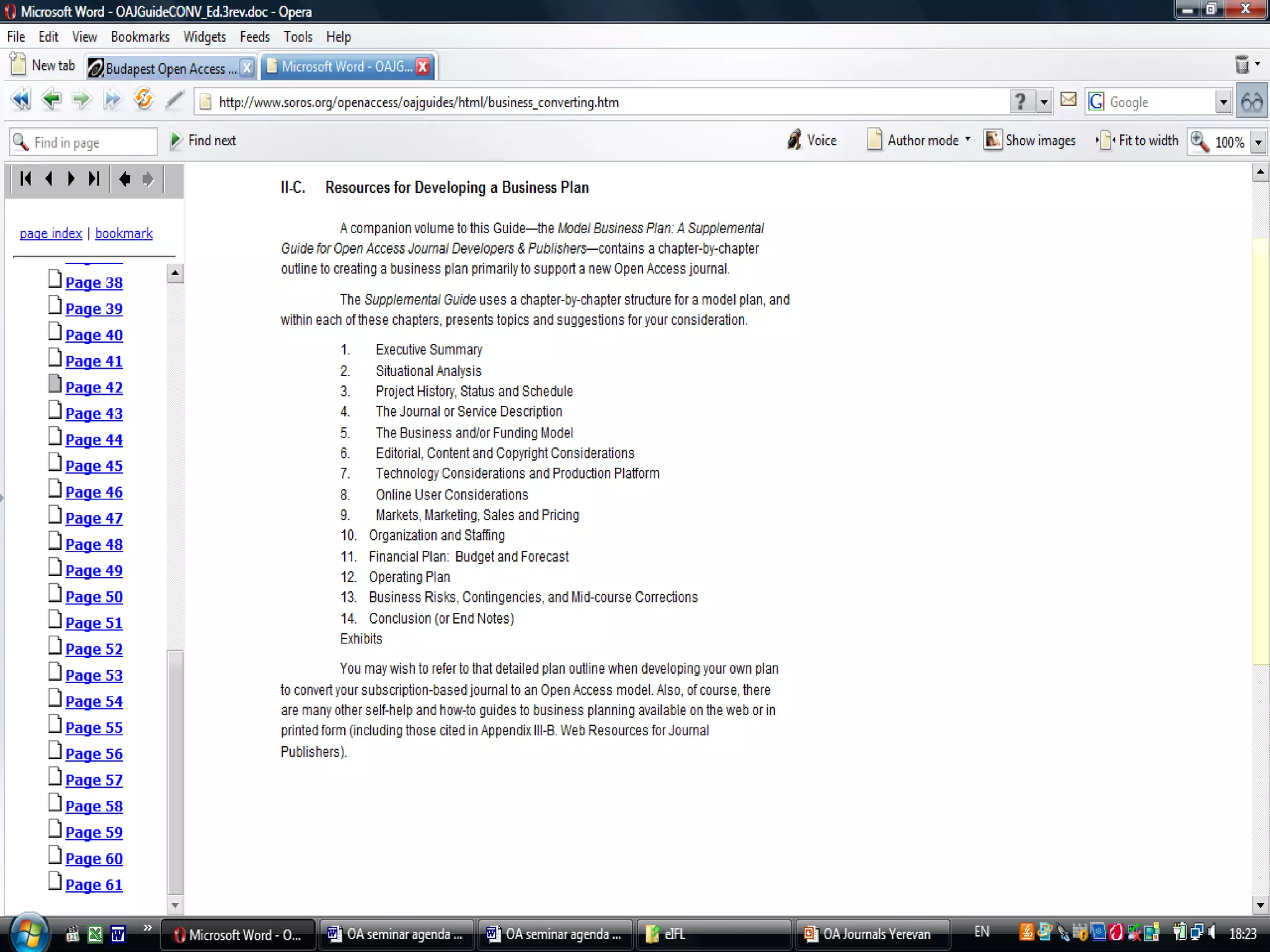
Task: Expand the Author mode dropdown
Action: (968, 140)
